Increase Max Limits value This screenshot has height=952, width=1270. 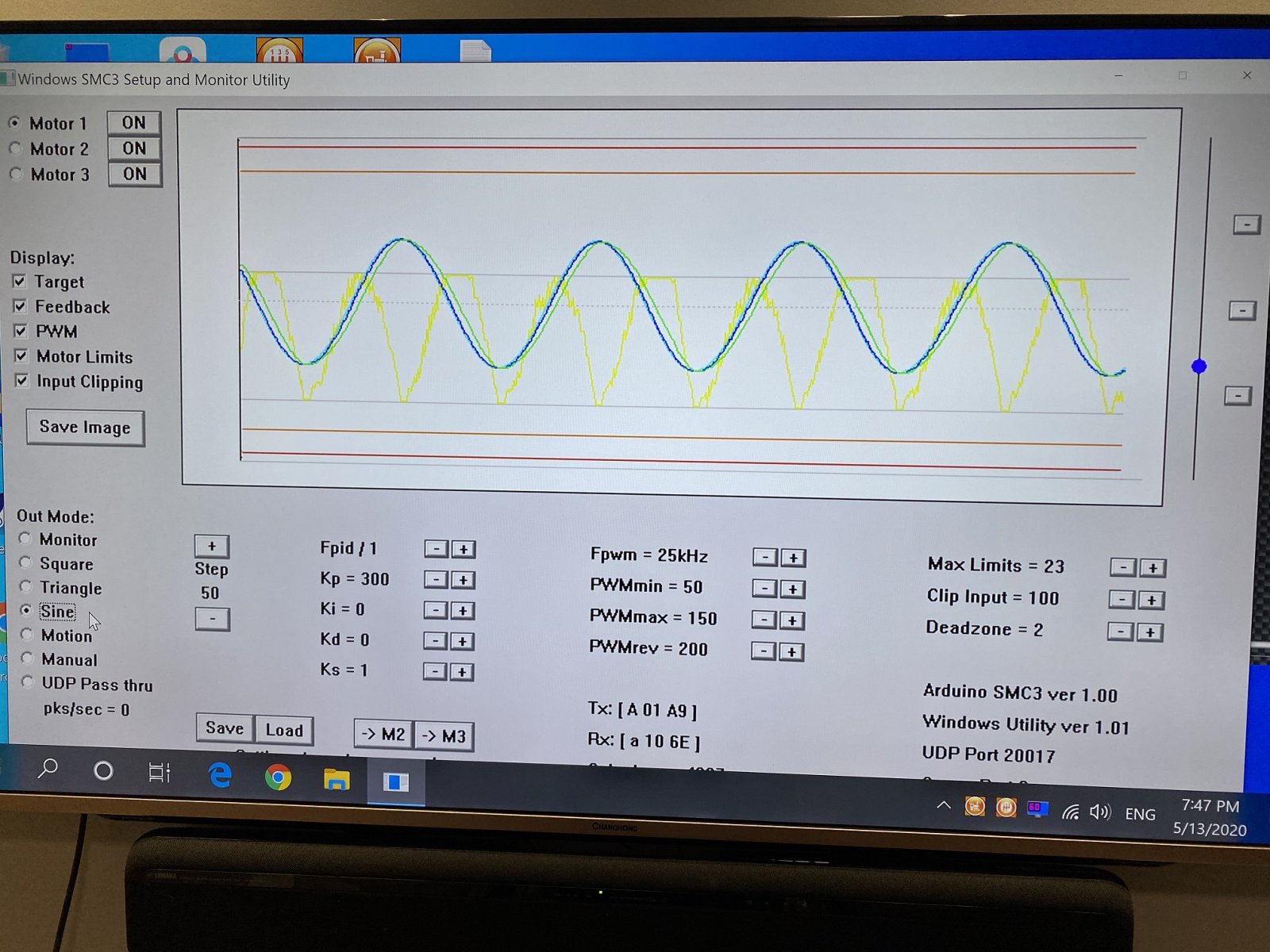(1153, 568)
